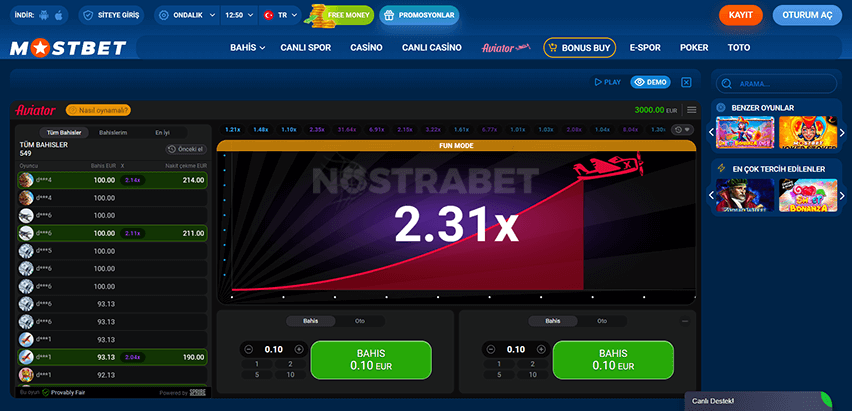Select Bahis mode in left bet panel
Screen dimensions: 852x411
point(311,321)
